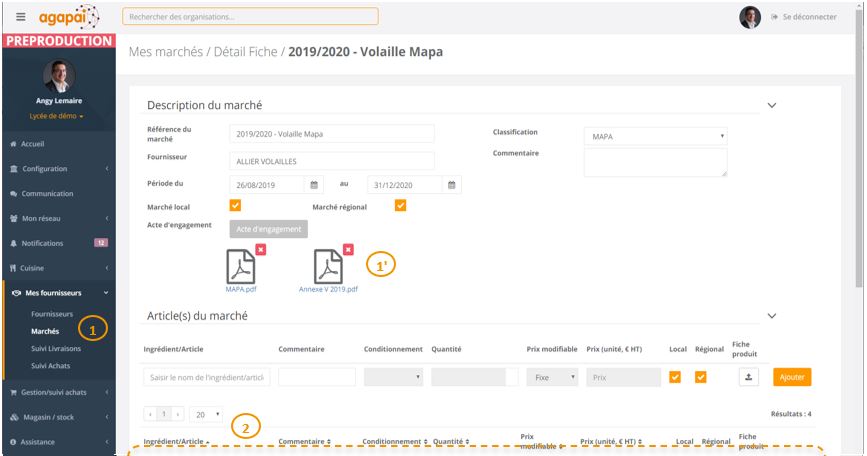Open the Prix modifiable Fixe dropdown

552,377
